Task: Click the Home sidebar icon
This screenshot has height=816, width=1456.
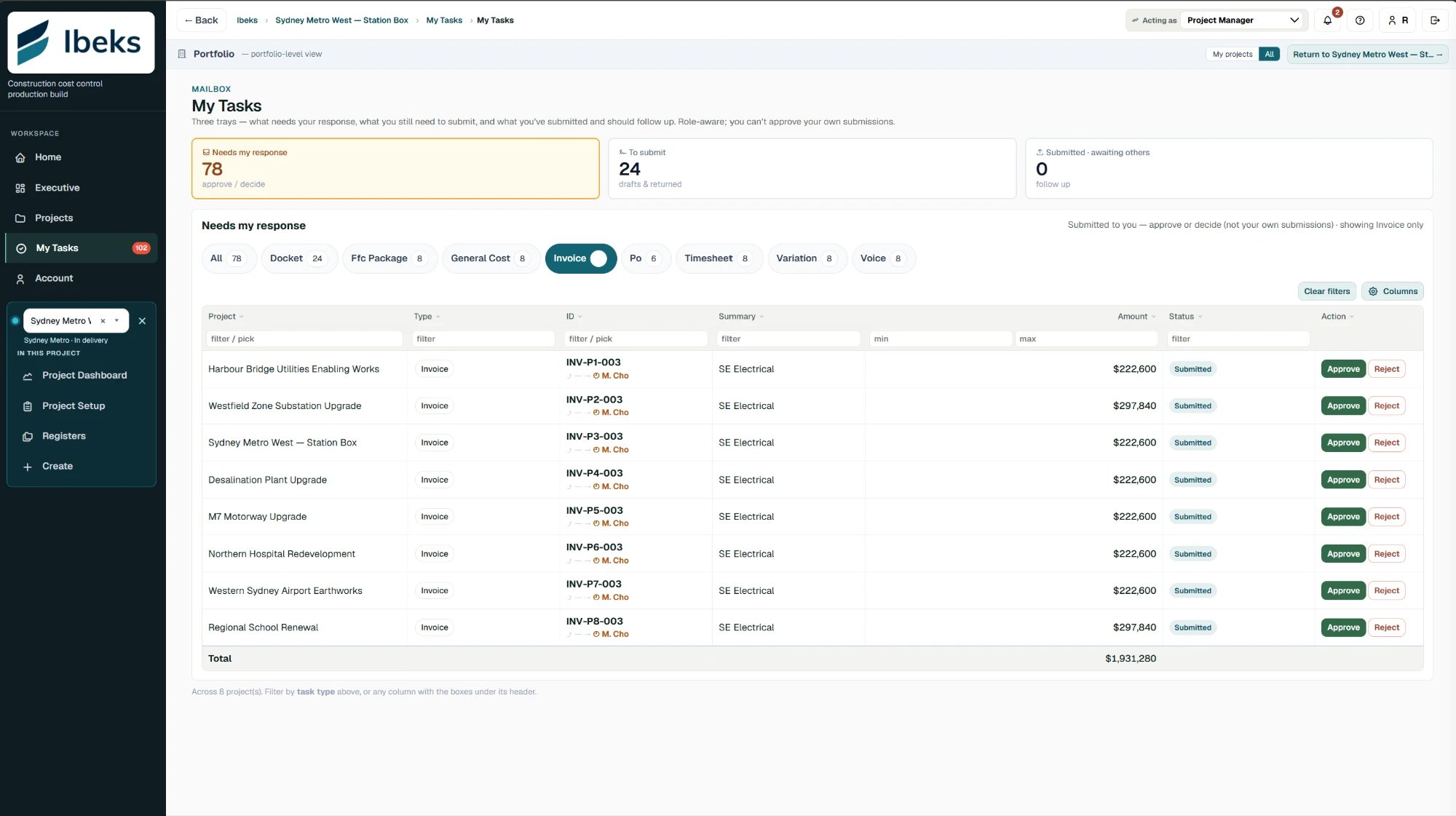Action: pyautogui.click(x=20, y=157)
